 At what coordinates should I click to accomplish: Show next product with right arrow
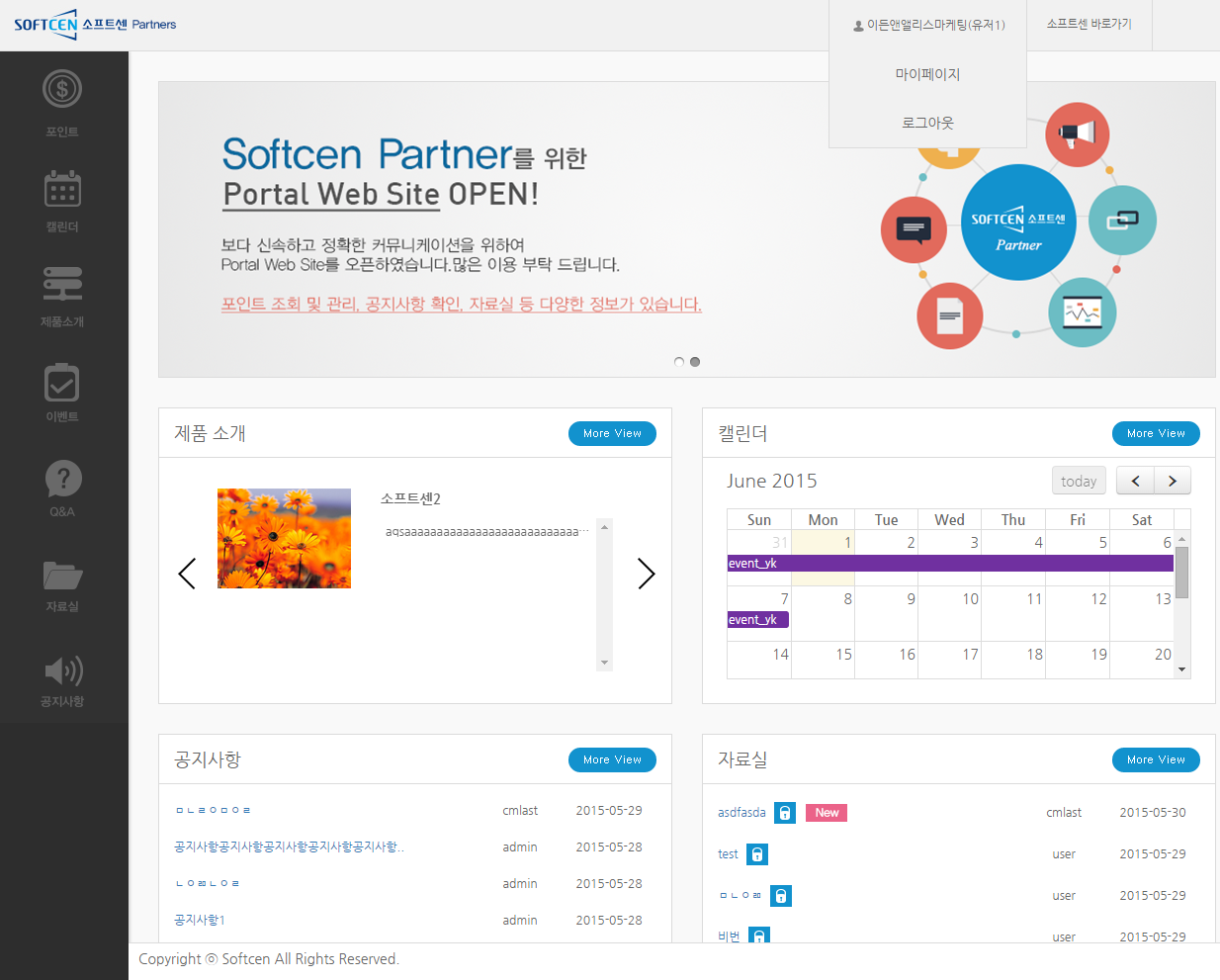pyautogui.click(x=647, y=574)
